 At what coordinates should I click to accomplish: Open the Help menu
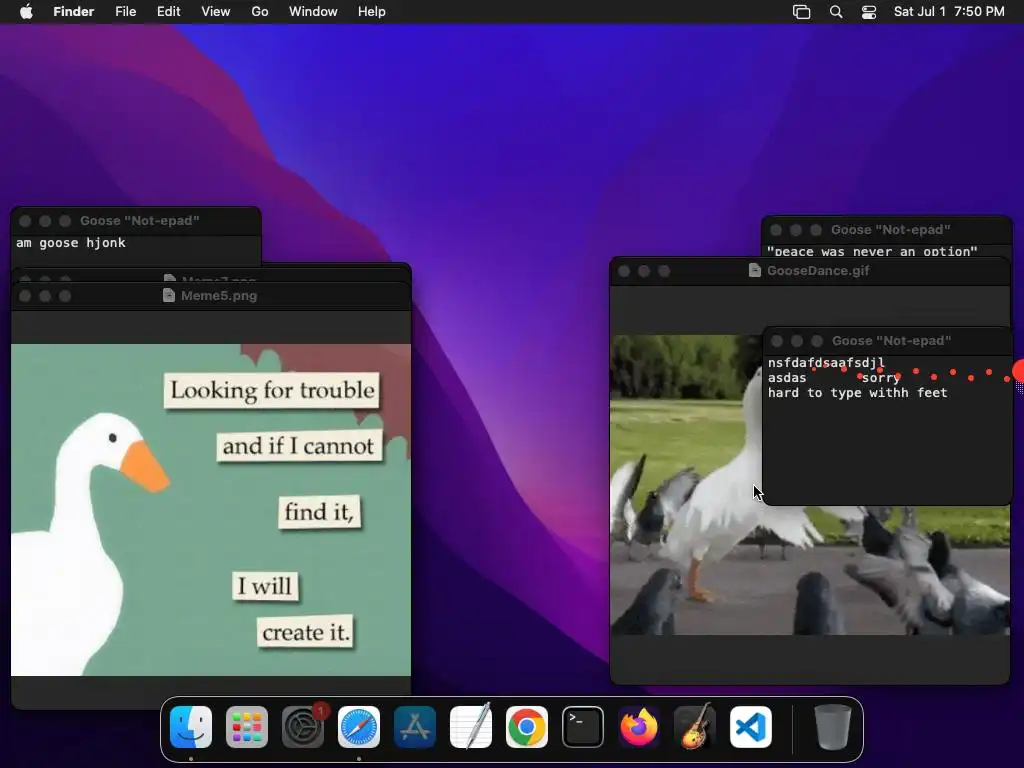[x=372, y=12]
